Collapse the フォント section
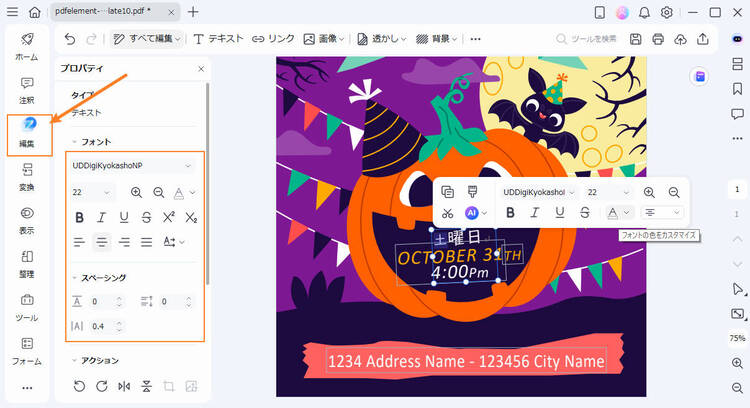Screen dimensions: 750x408 (75, 142)
